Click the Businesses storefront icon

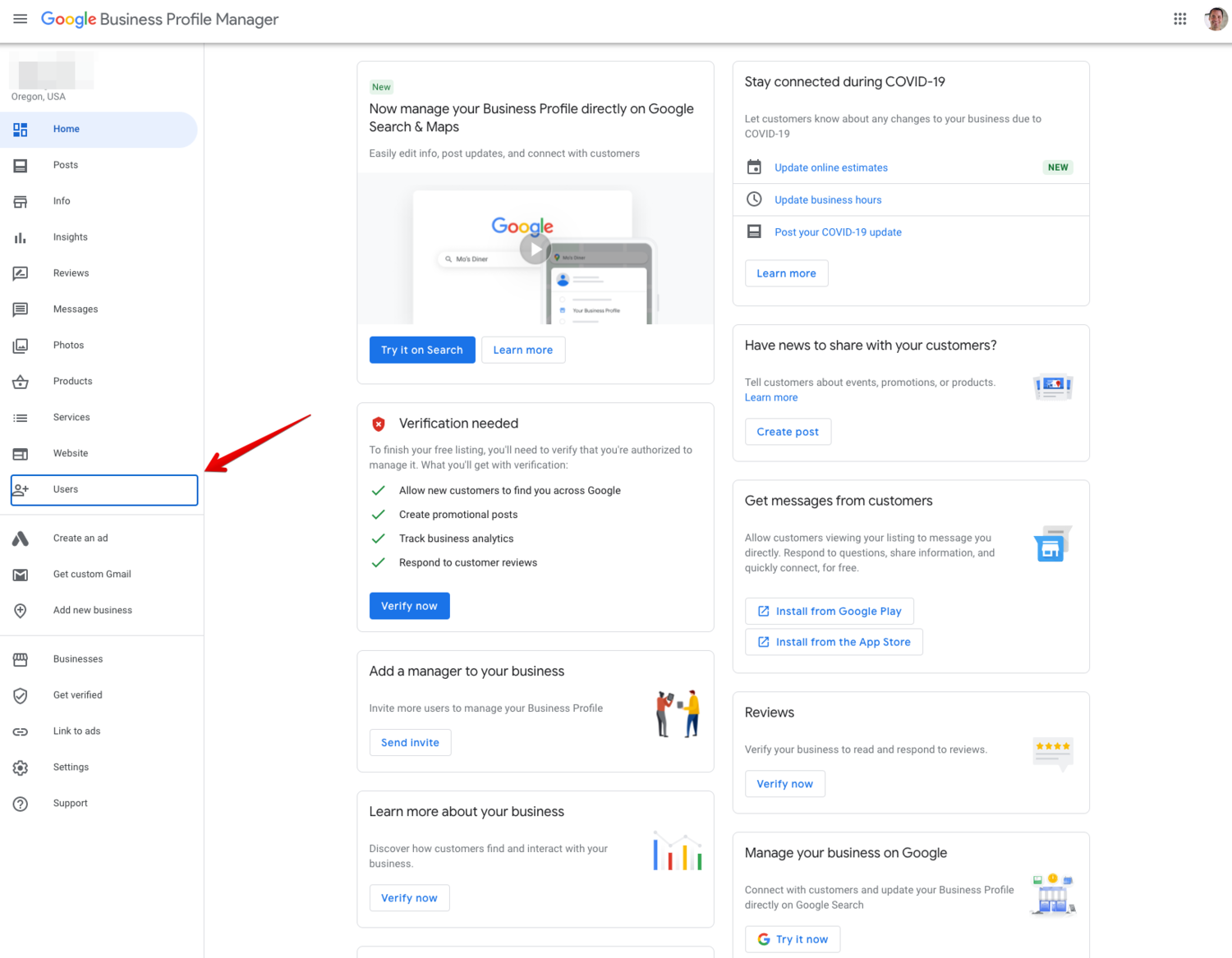(x=21, y=659)
